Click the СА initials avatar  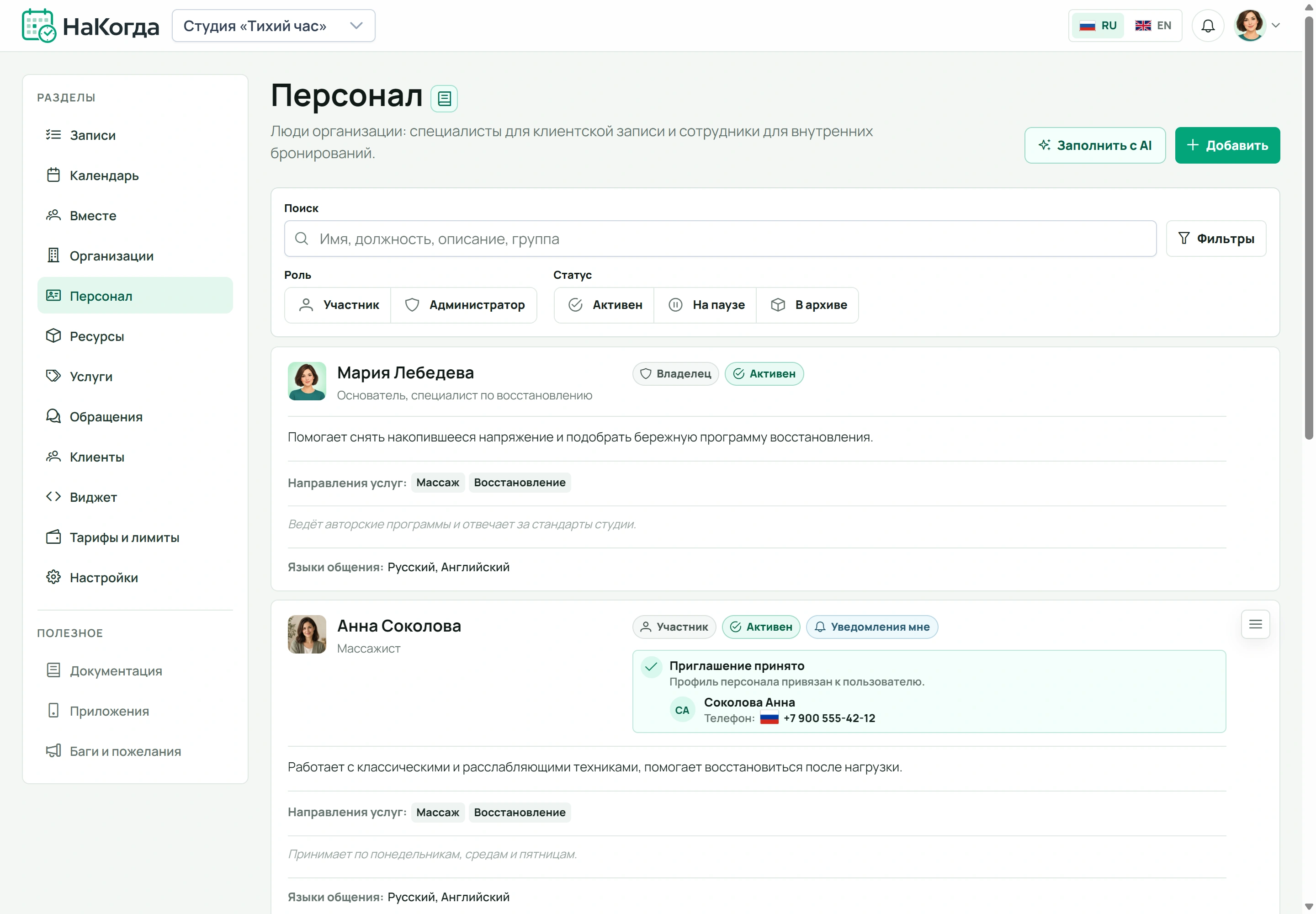682,710
